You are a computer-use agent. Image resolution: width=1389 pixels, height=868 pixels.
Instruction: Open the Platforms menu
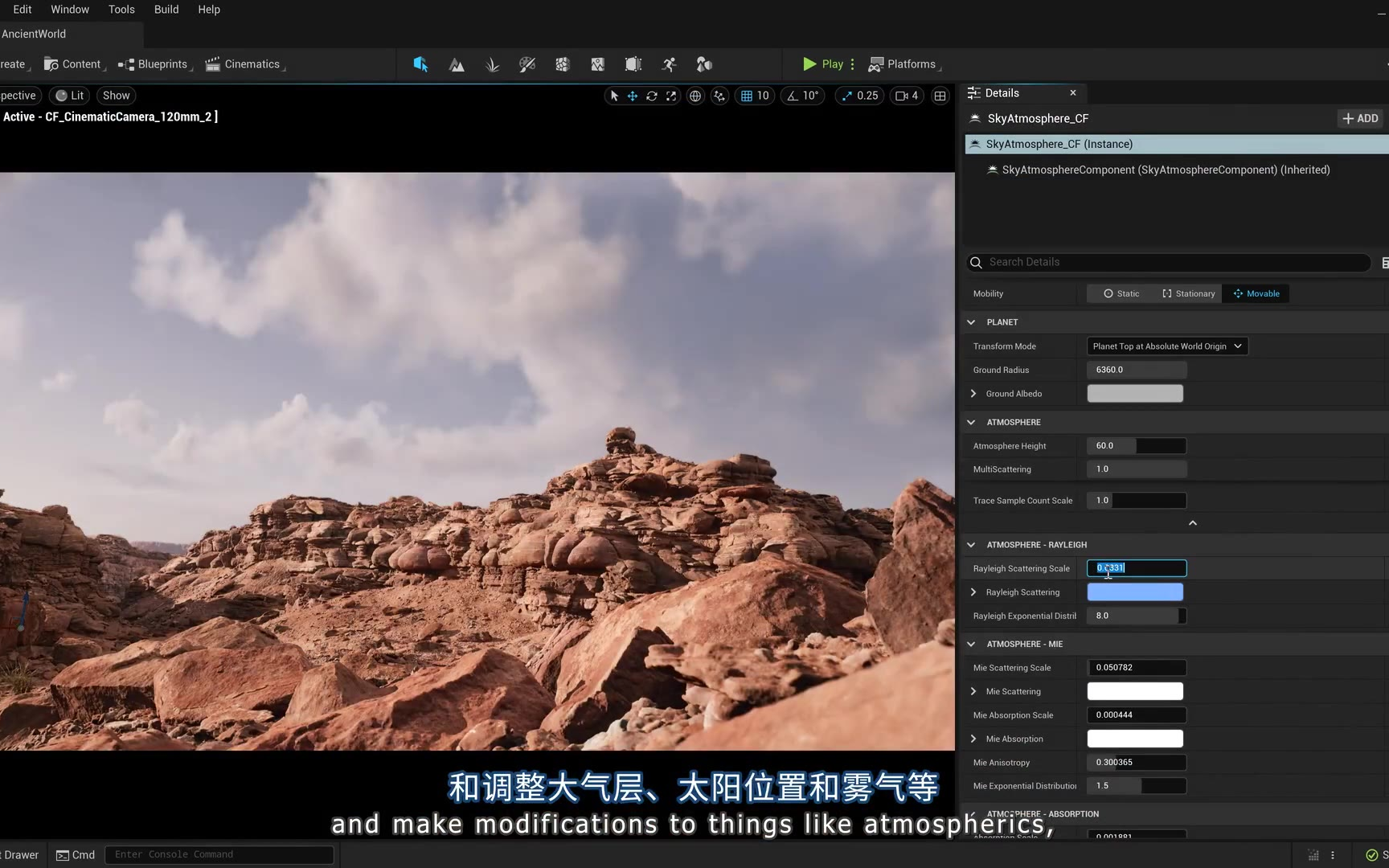pyautogui.click(x=904, y=64)
